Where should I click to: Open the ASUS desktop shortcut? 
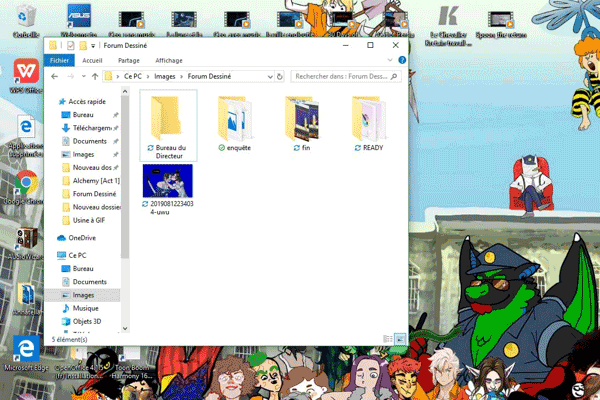79,21
